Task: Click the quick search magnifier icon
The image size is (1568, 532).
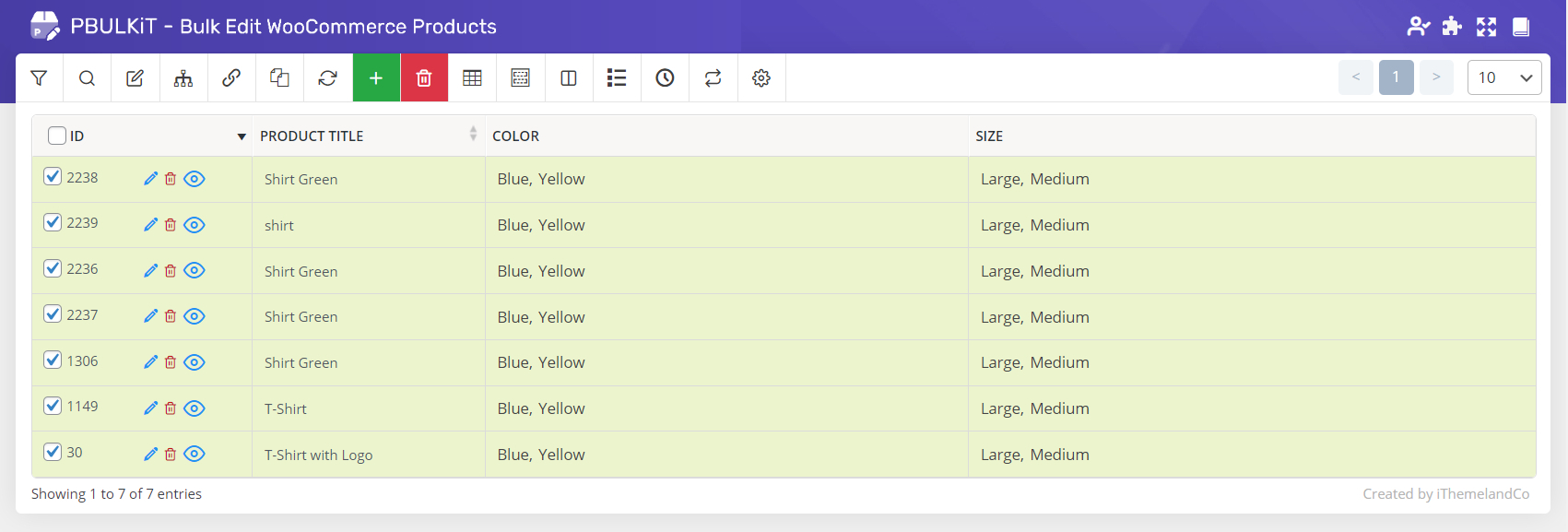Action: click(x=87, y=78)
